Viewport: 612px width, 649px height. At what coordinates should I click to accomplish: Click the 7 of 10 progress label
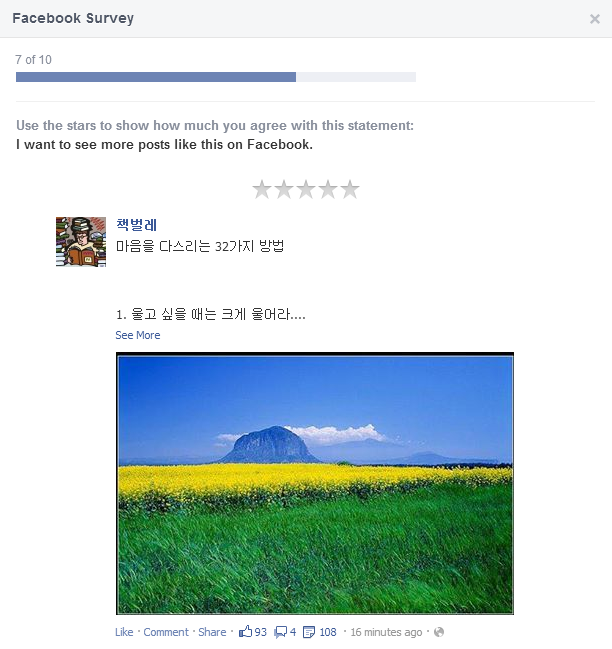pyautogui.click(x=34, y=60)
